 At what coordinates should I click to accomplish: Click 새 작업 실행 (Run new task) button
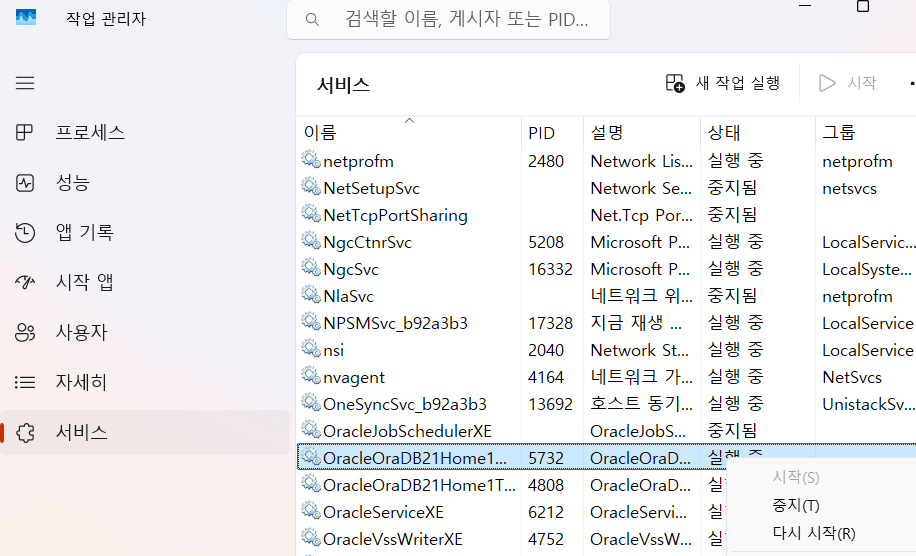click(x=723, y=83)
